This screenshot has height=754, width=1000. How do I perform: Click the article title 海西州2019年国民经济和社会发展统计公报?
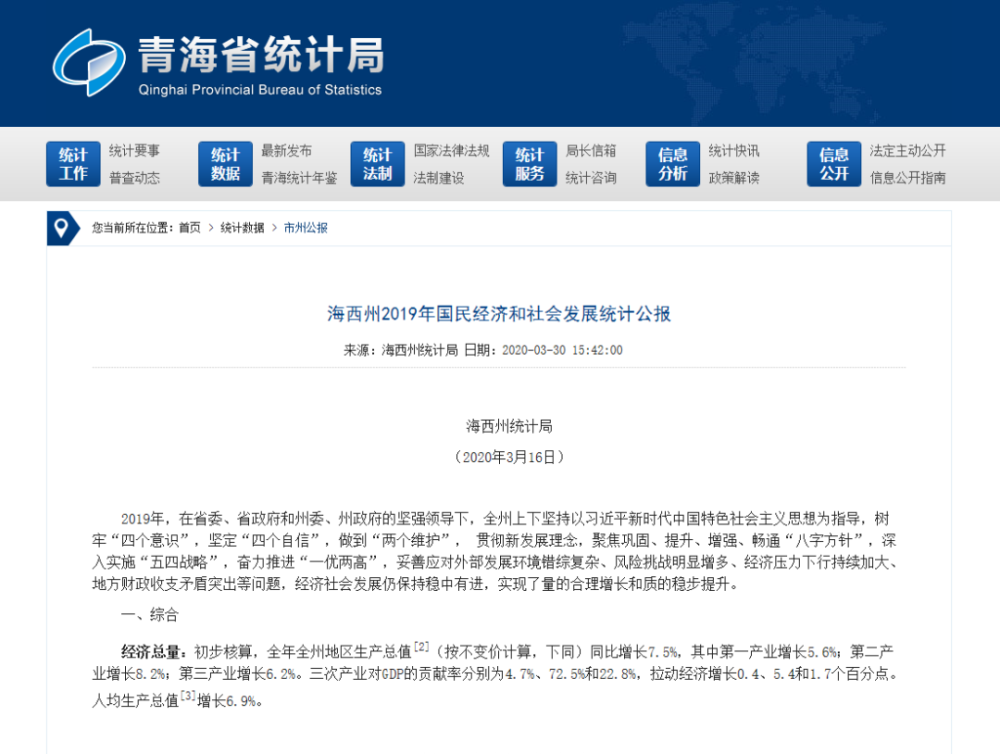499,314
